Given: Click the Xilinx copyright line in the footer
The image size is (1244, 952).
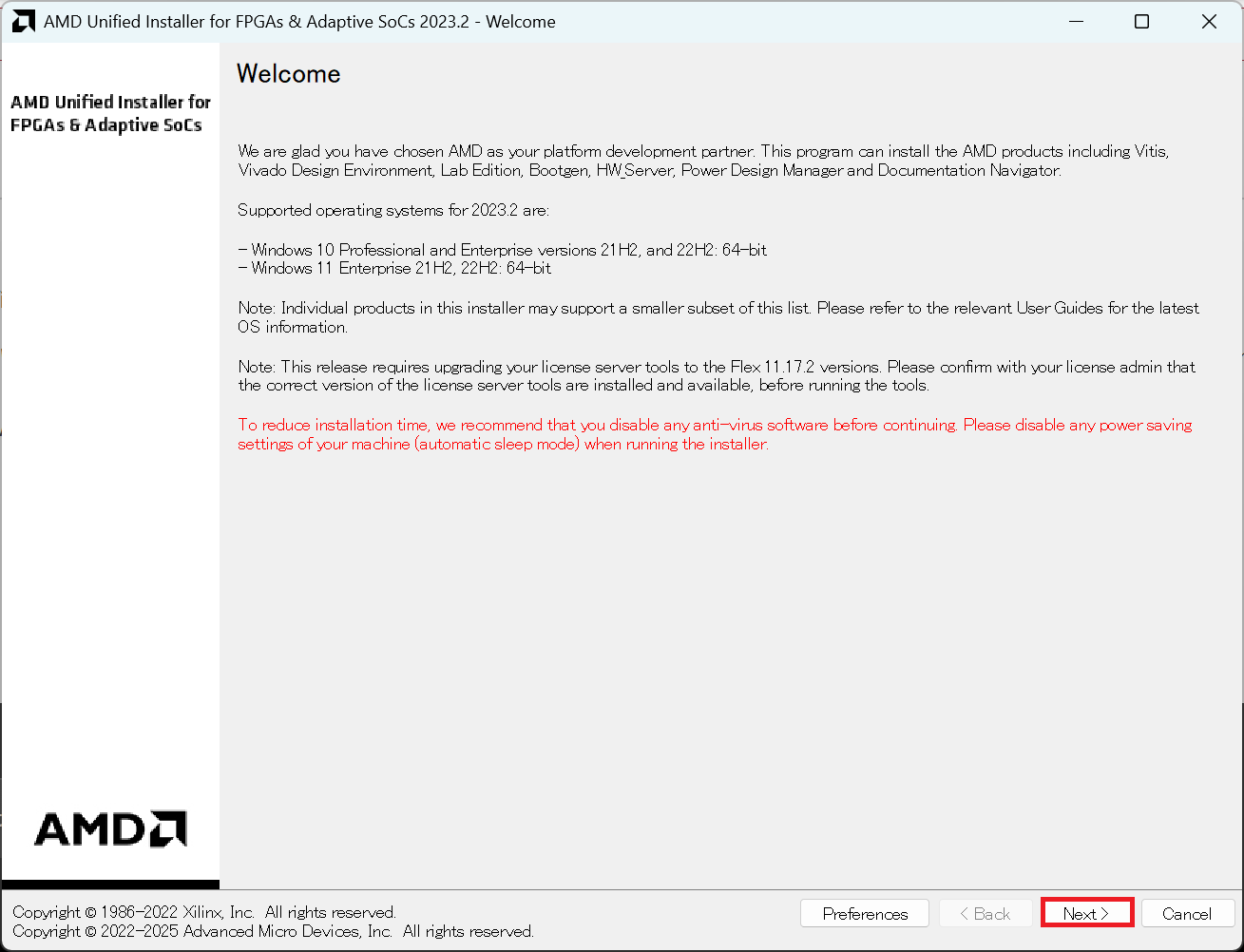Looking at the screenshot, I should click(x=204, y=912).
